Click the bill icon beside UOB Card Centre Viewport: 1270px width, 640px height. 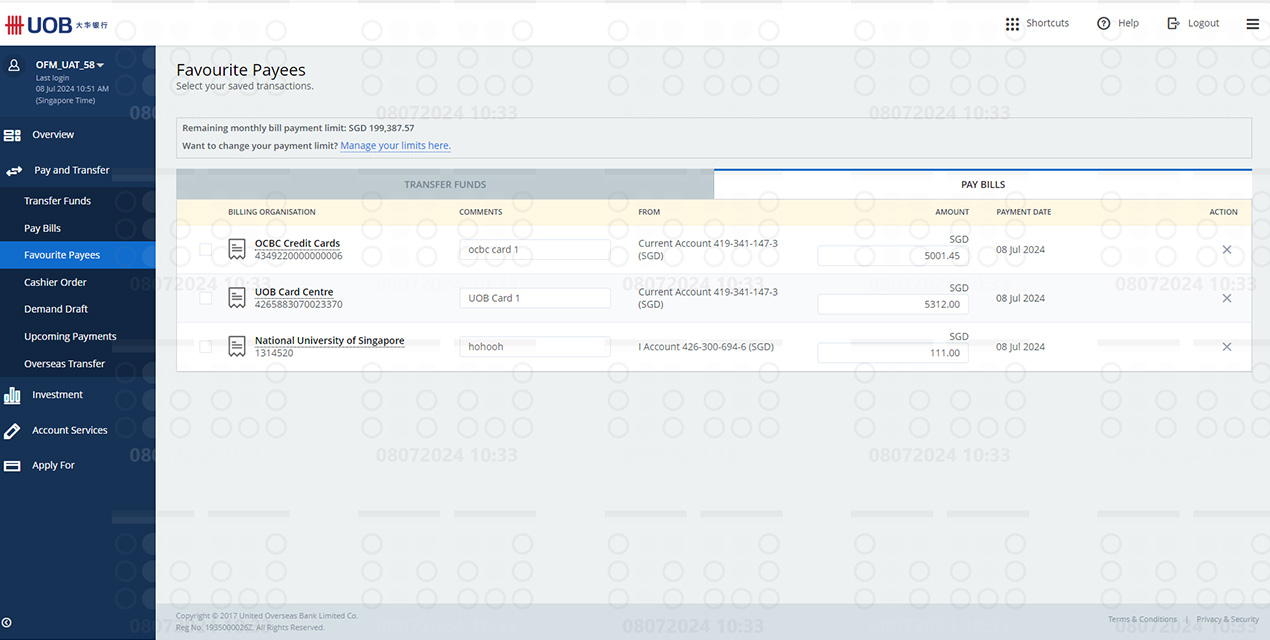(x=237, y=298)
